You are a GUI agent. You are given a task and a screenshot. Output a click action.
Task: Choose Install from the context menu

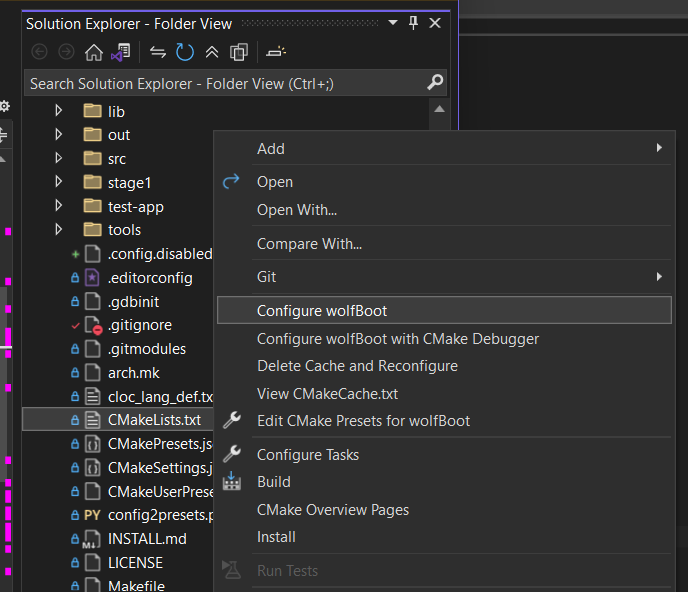(444, 537)
